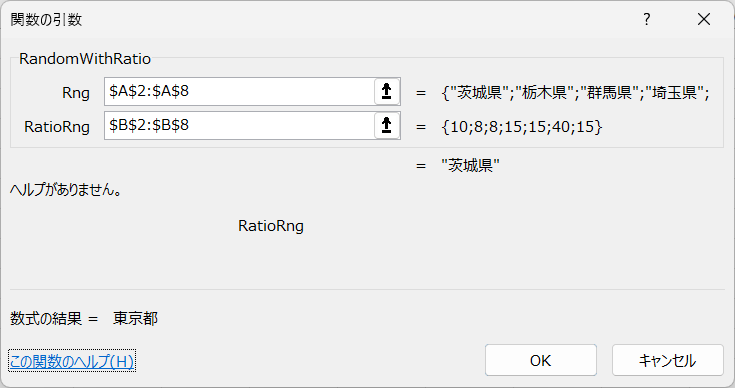Click the ヘルプがありません。 message
Image resolution: width=735 pixels, height=388 pixels.
66,189
